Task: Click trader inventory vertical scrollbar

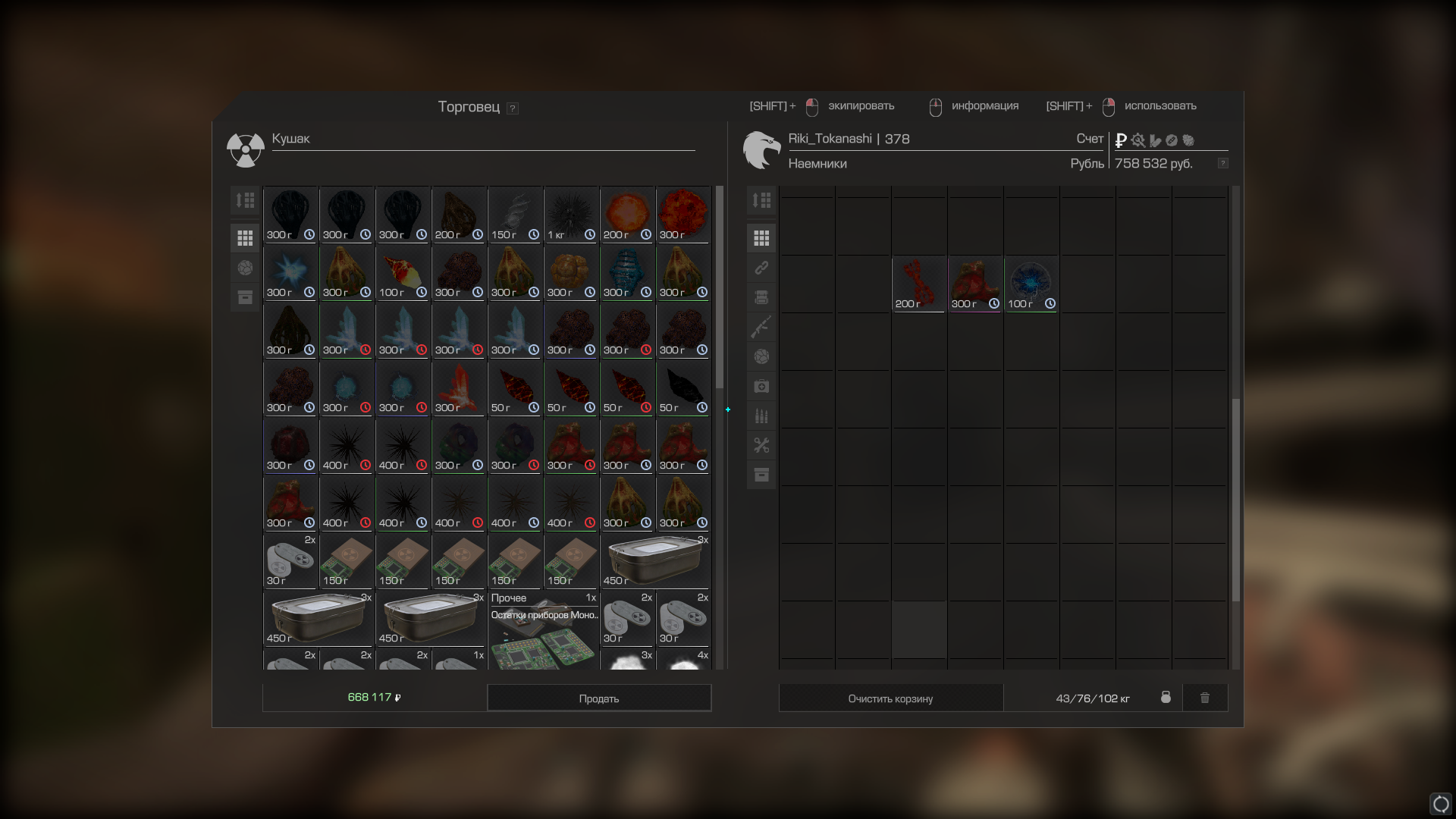Action: tap(720, 287)
